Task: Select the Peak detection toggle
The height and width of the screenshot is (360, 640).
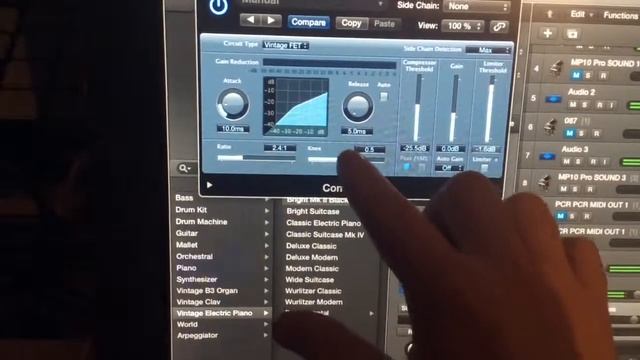Action: [407, 167]
